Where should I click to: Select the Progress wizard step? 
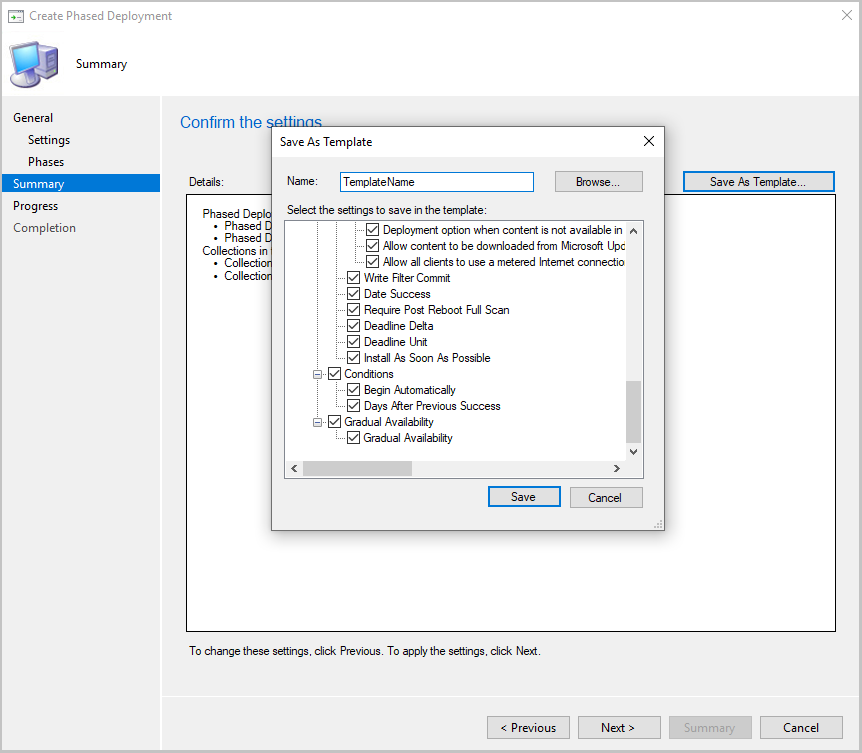point(36,206)
